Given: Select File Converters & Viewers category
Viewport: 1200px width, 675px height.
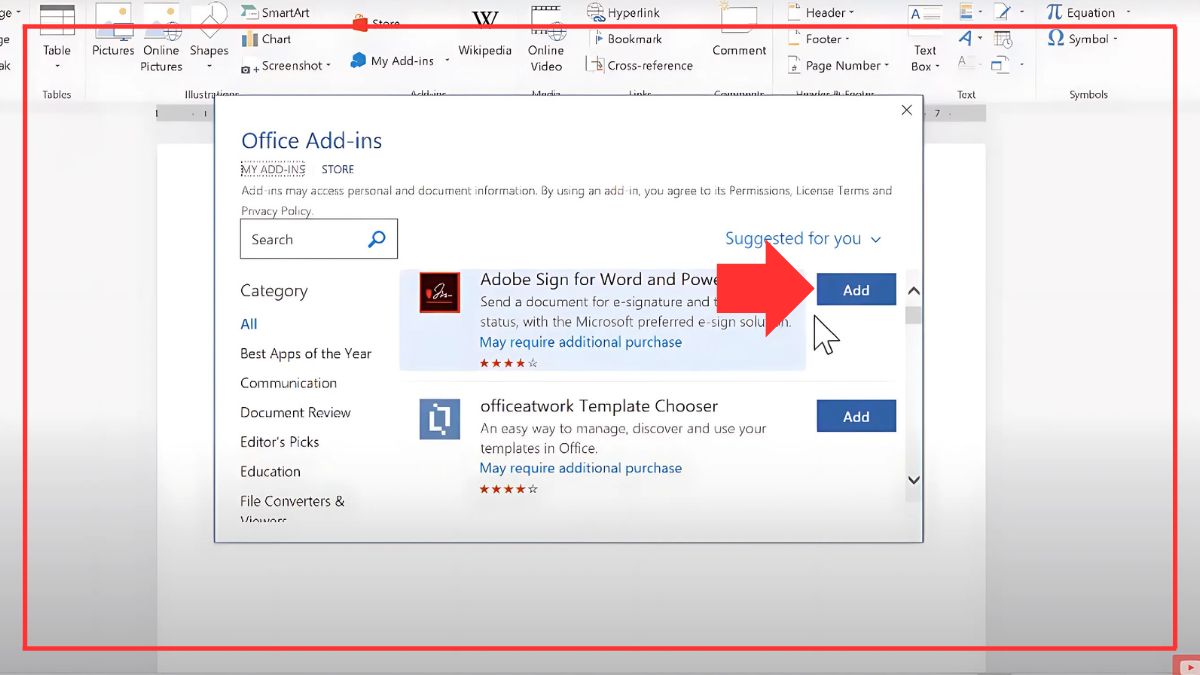Looking at the screenshot, I should click(x=292, y=508).
